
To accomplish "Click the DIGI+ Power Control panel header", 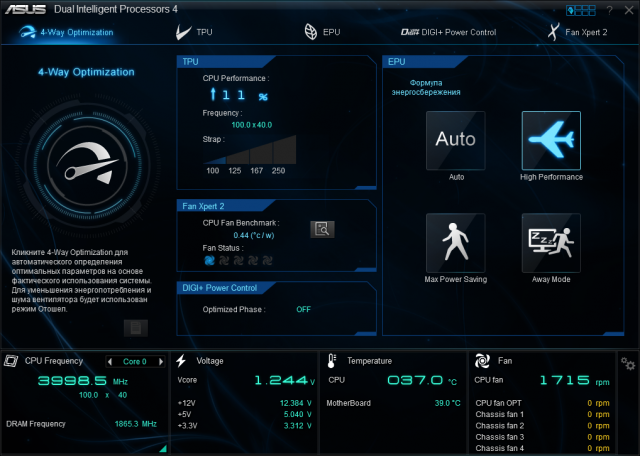I will tap(225, 288).
